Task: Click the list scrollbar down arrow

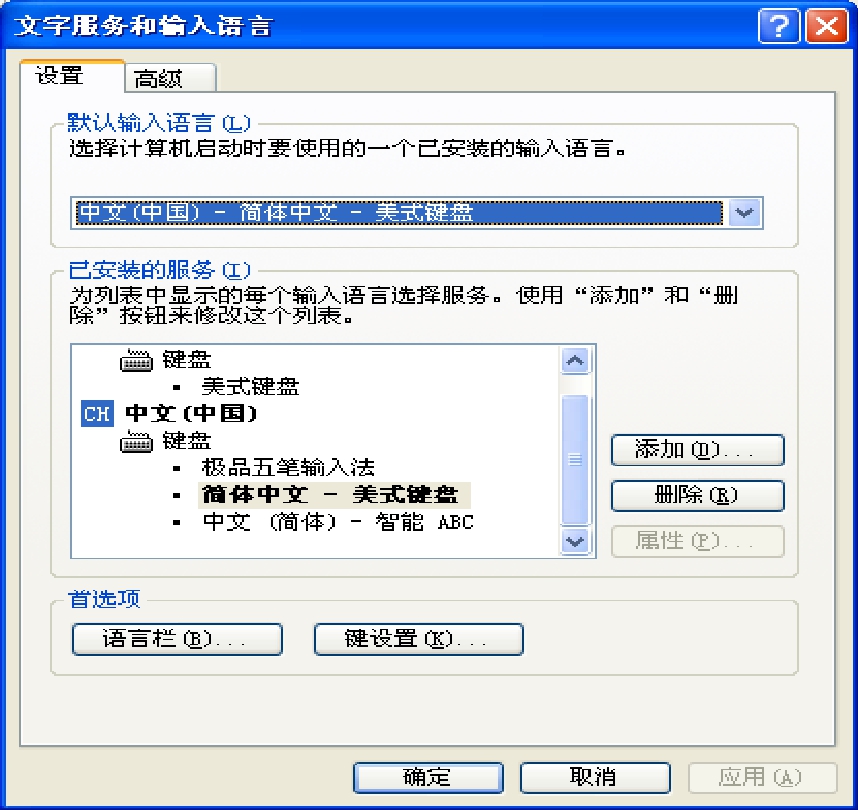Action: tap(575, 541)
